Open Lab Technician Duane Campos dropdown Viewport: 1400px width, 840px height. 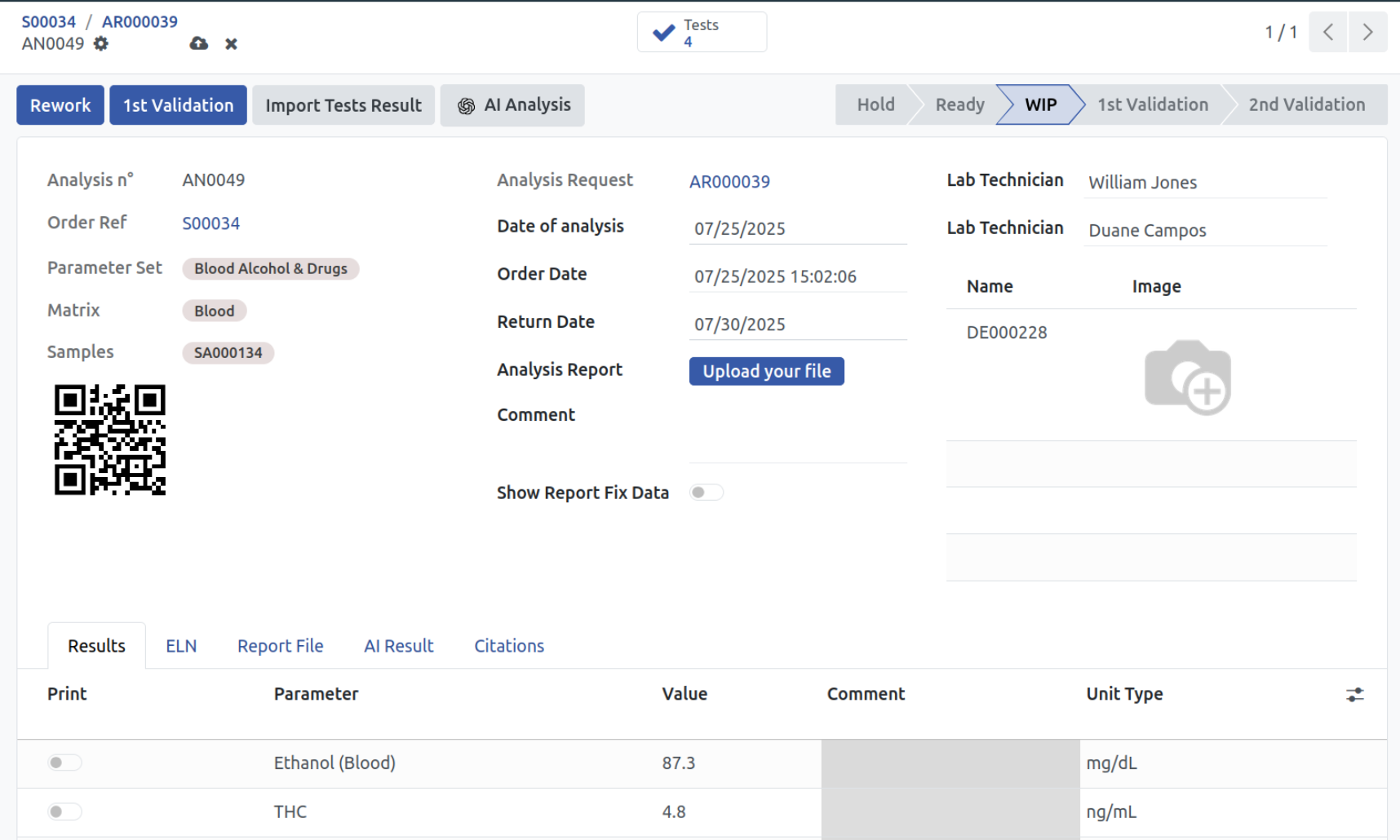coord(1206,231)
